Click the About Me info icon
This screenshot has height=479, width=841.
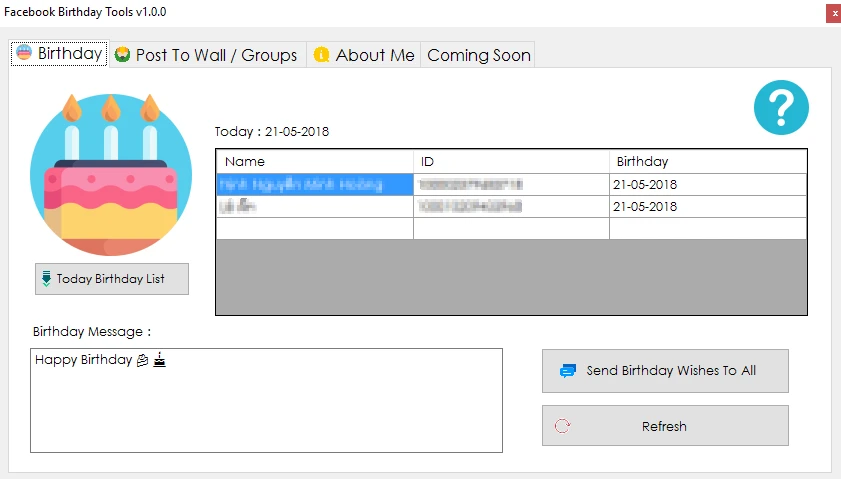coord(321,55)
